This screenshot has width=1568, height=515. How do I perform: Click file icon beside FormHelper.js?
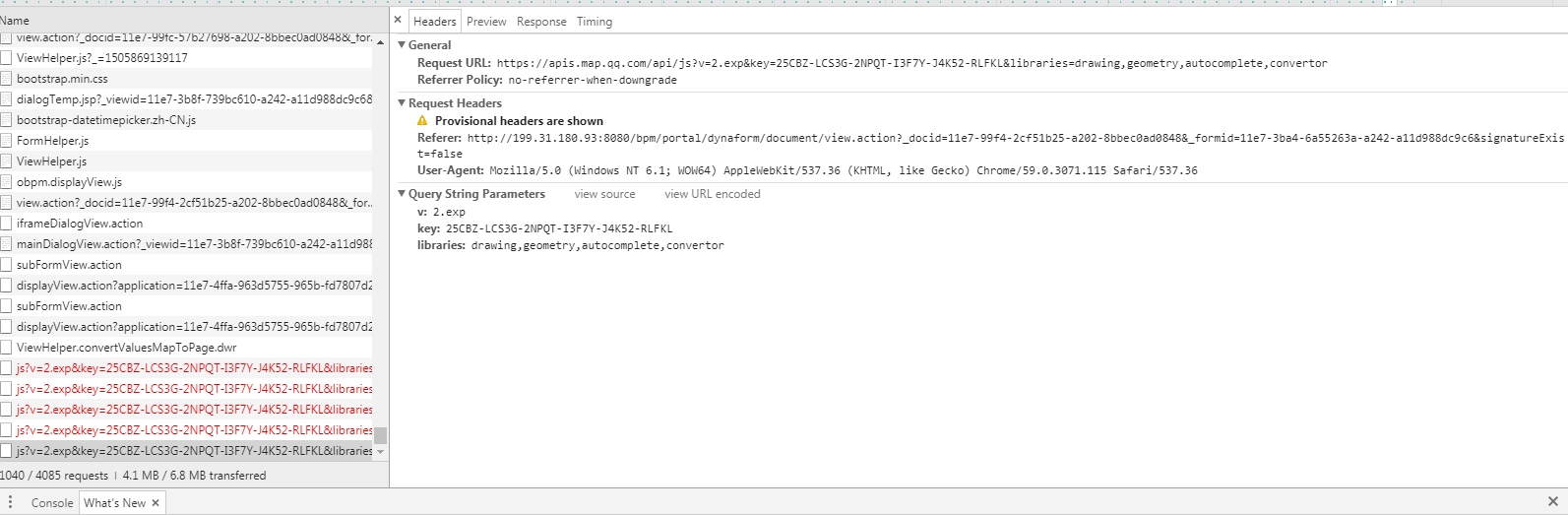[6, 141]
